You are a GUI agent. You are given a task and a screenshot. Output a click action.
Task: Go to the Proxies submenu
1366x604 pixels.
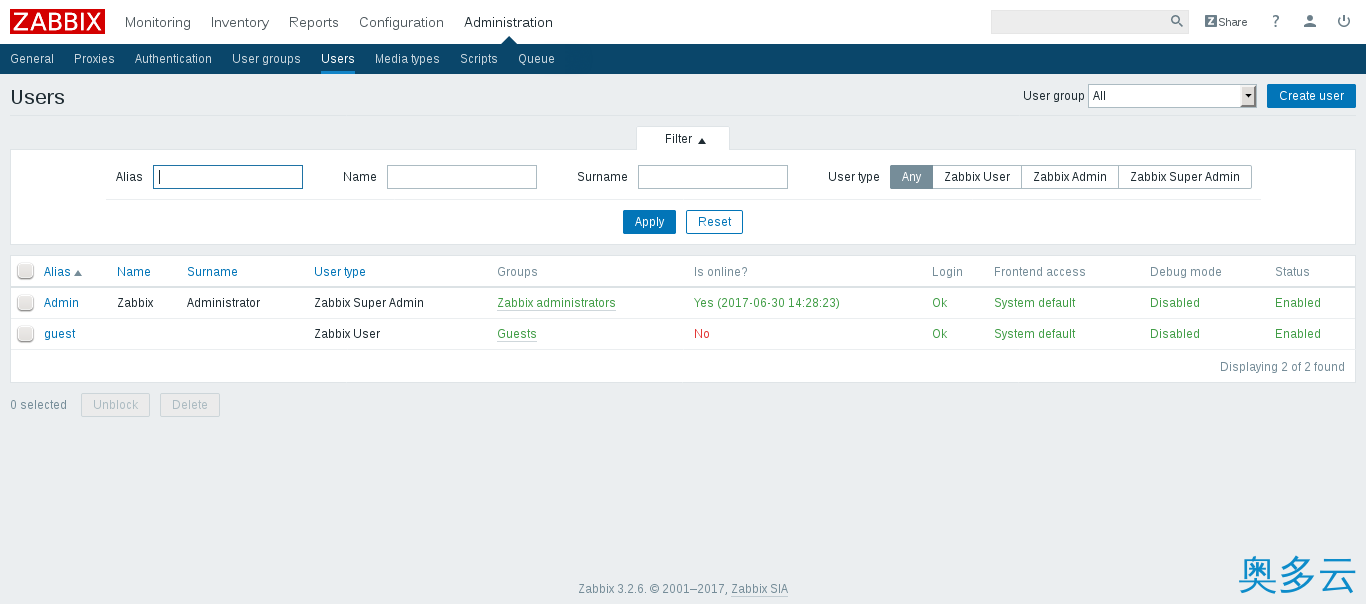[94, 59]
